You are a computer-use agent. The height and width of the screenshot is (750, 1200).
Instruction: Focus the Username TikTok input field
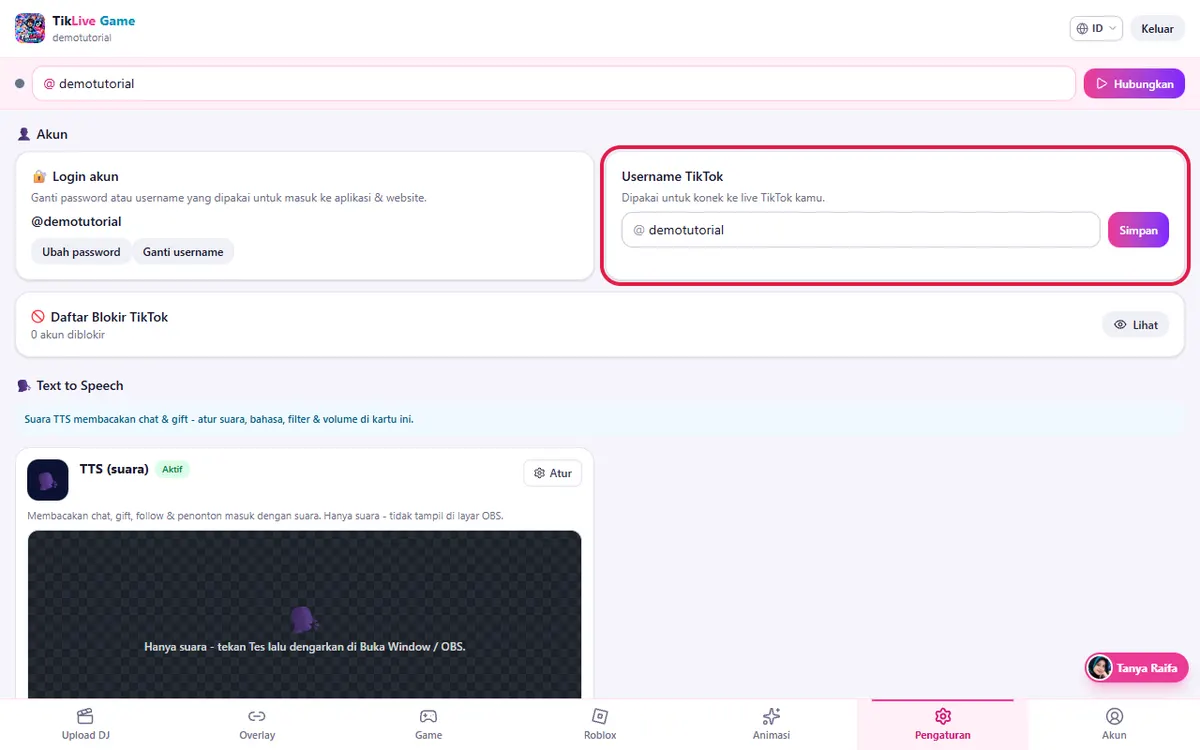coord(861,230)
